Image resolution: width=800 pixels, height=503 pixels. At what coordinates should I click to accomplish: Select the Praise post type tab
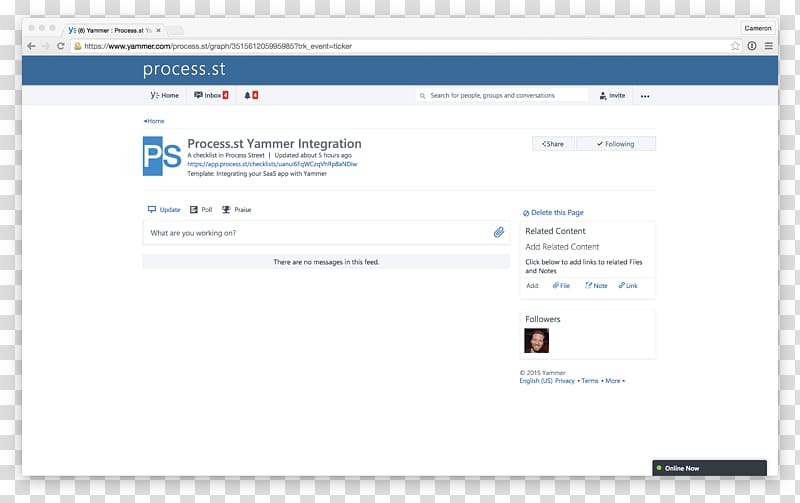[236, 210]
